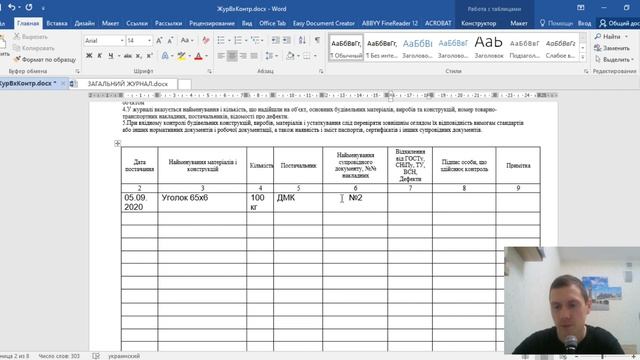Increase font size with larger A
The width and height of the screenshot is (640, 360).
click(x=159, y=40)
